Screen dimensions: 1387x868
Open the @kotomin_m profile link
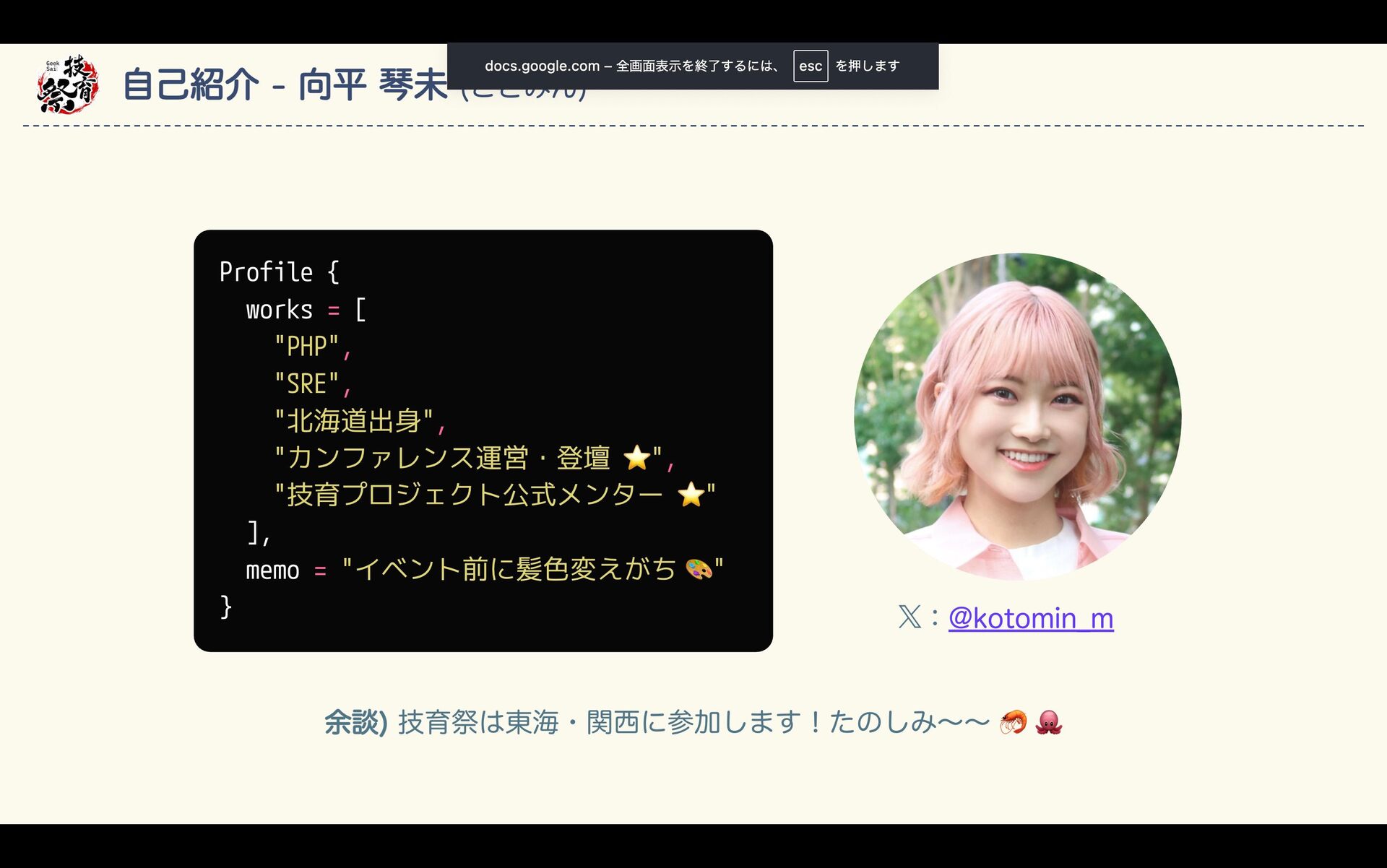tap(1030, 618)
